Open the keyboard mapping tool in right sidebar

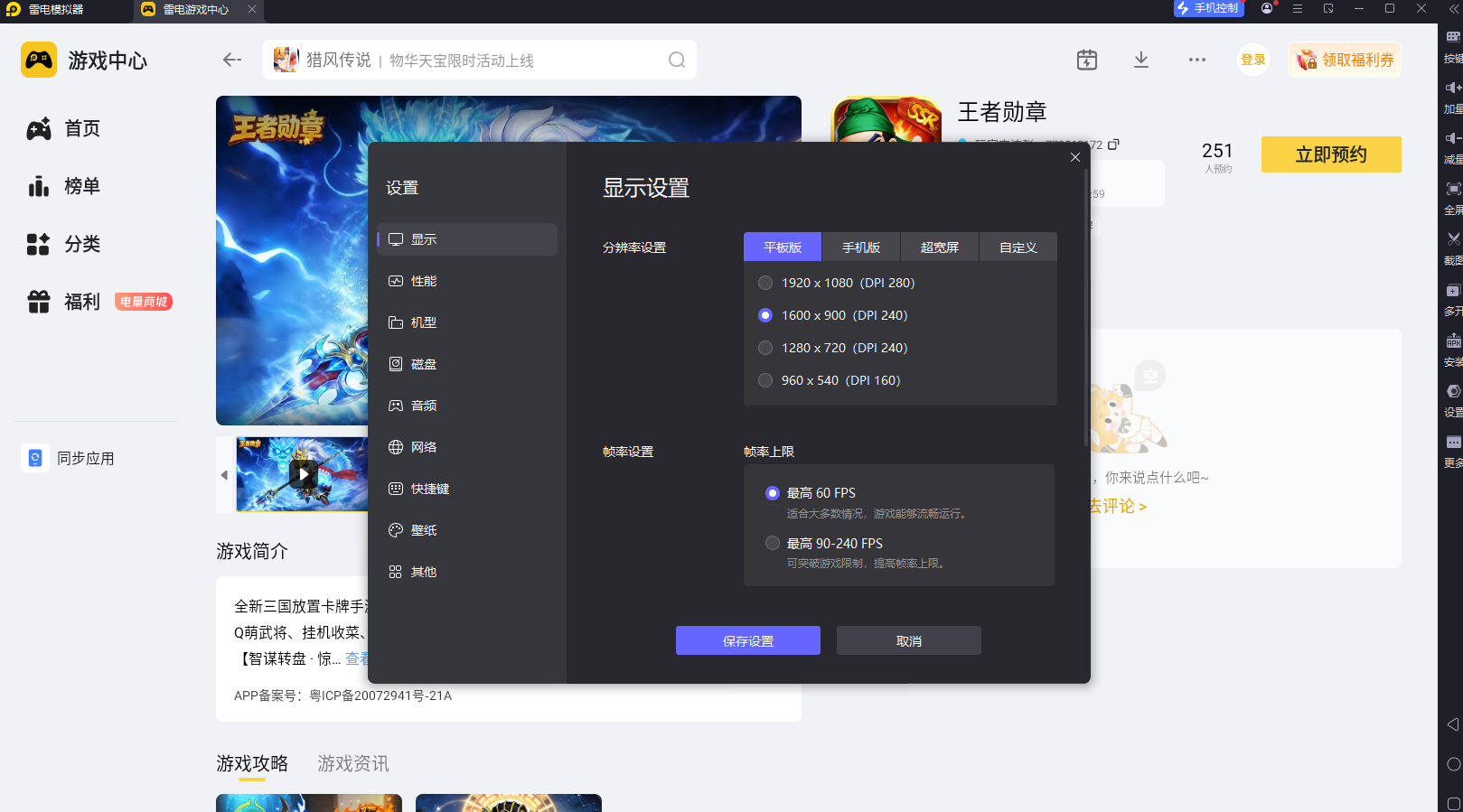click(x=1453, y=37)
